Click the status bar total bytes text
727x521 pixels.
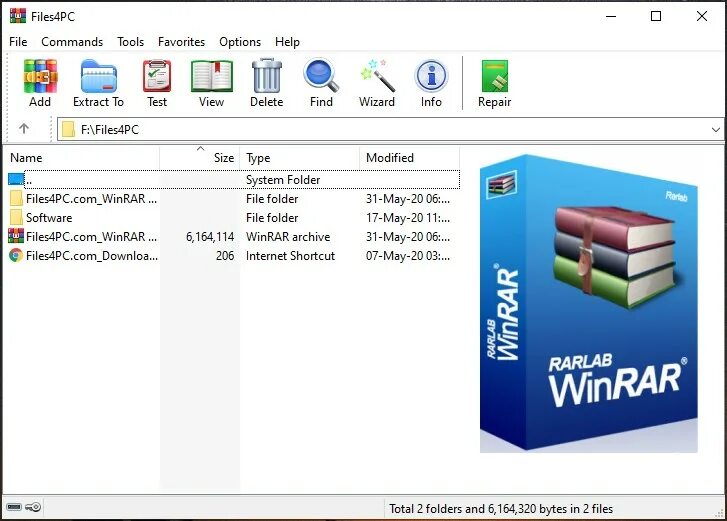point(501,508)
